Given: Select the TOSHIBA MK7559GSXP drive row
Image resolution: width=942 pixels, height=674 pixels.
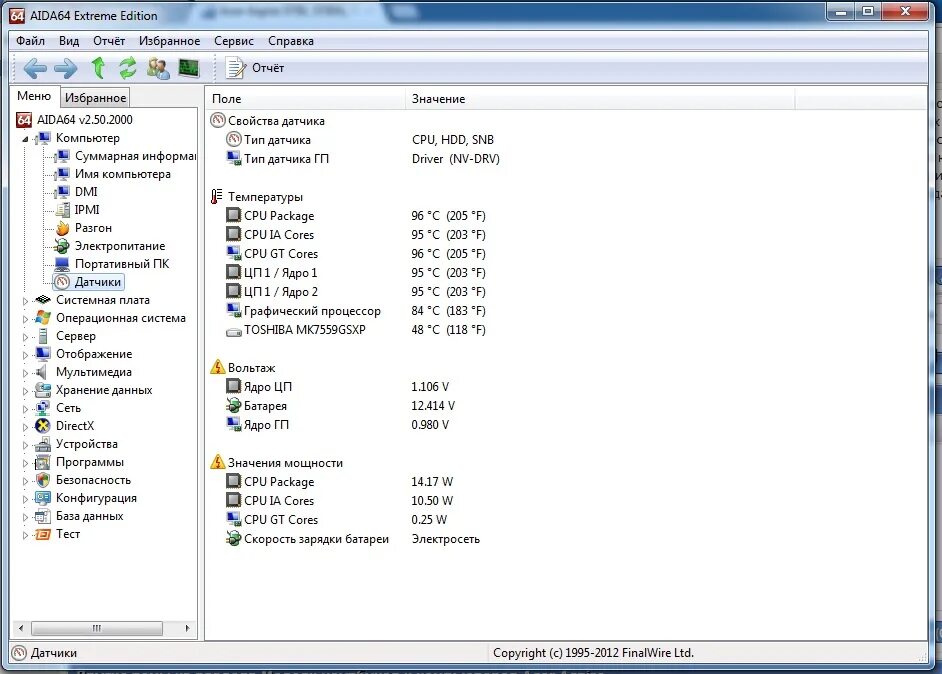Looking at the screenshot, I should click(356, 330).
